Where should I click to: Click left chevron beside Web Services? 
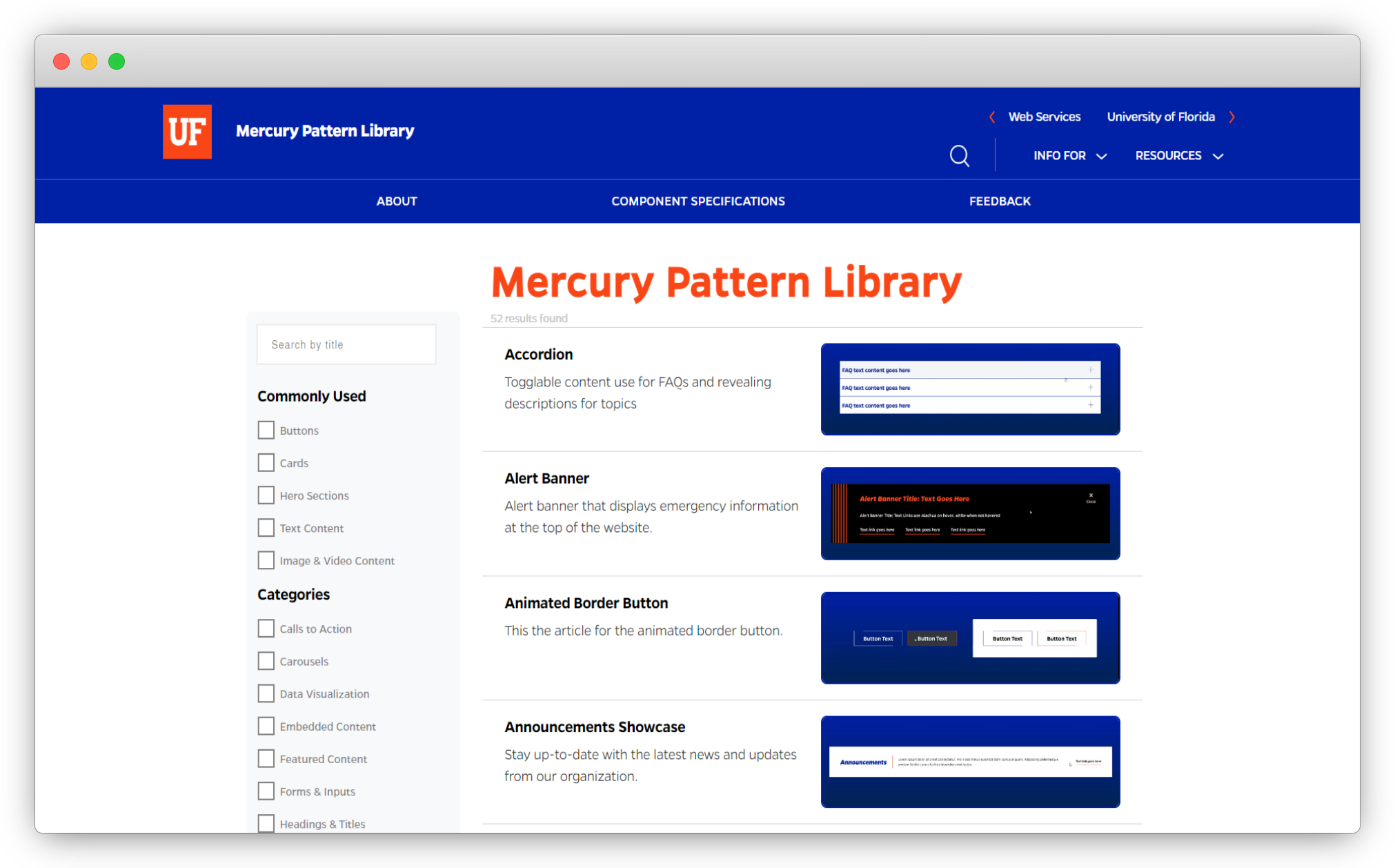click(991, 117)
